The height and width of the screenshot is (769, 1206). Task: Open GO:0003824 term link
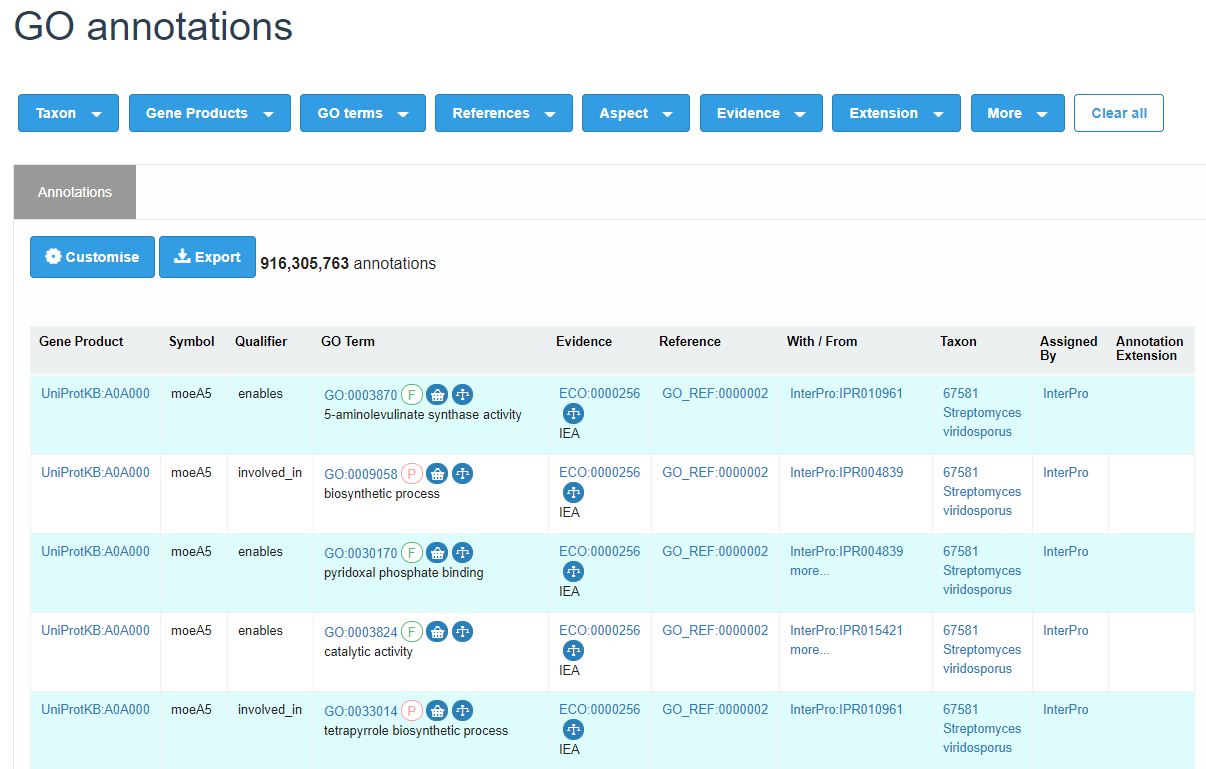click(x=361, y=632)
